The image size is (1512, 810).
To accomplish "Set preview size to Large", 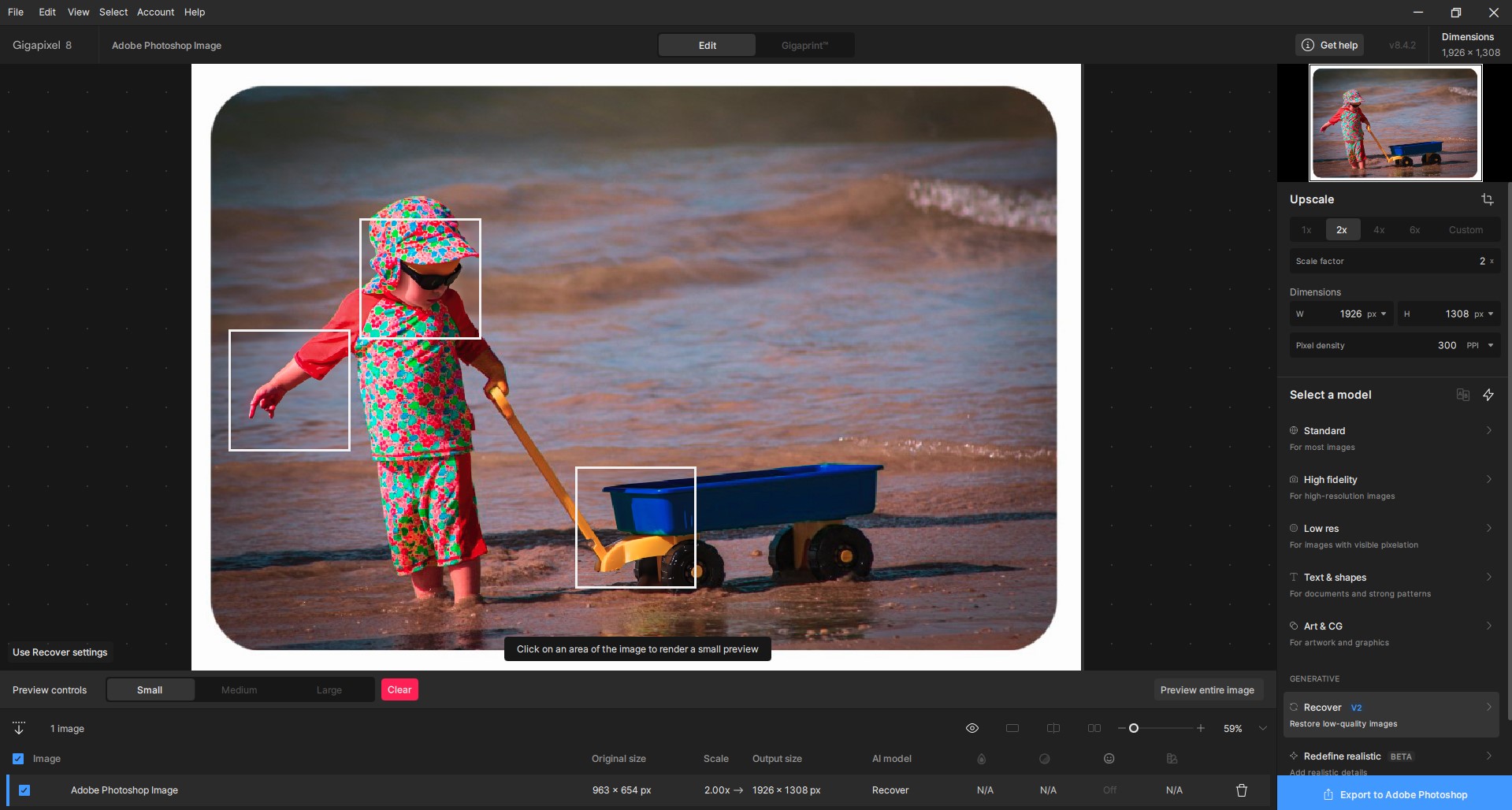I will [x=329, y=689].
